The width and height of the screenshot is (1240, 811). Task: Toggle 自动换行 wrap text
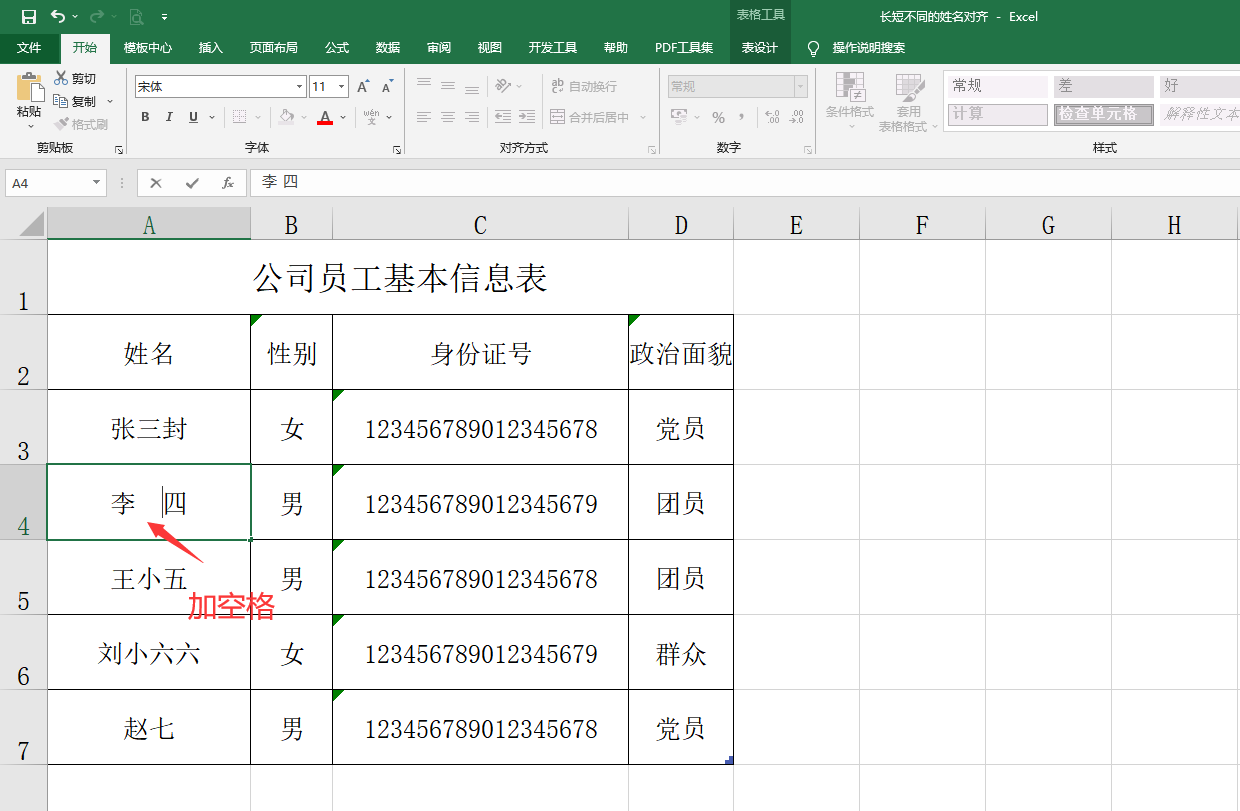[x=583, y=86]
